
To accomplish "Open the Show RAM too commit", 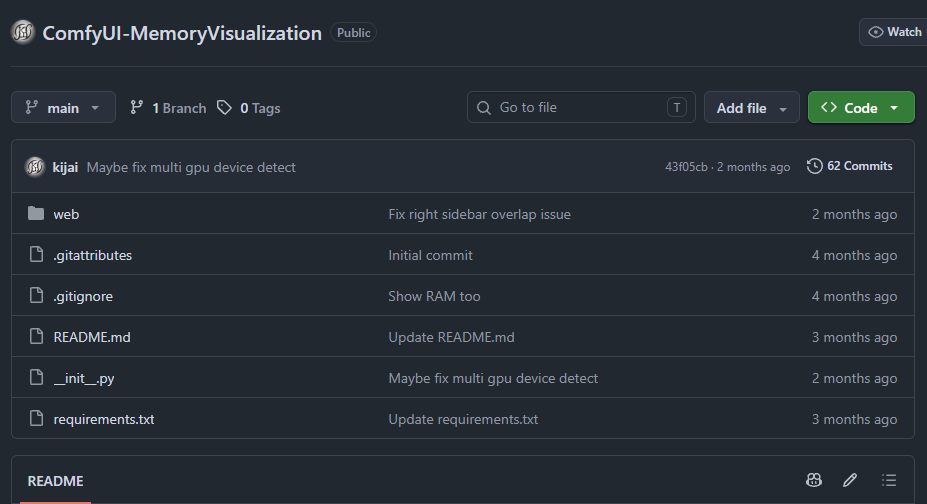I will [435, 296].
